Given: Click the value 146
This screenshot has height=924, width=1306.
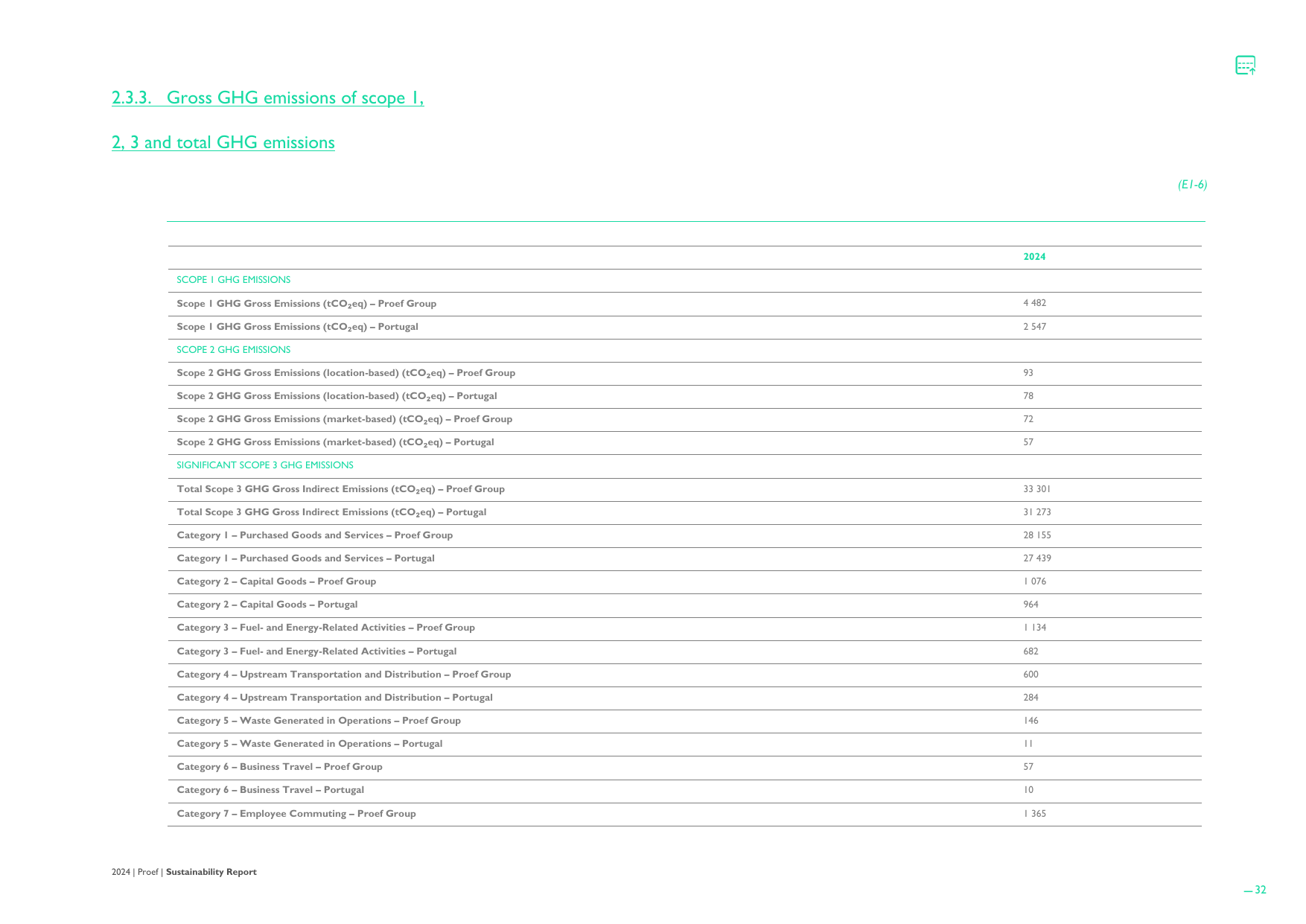Looking at the screenshot, I should tap(1031, 721).
